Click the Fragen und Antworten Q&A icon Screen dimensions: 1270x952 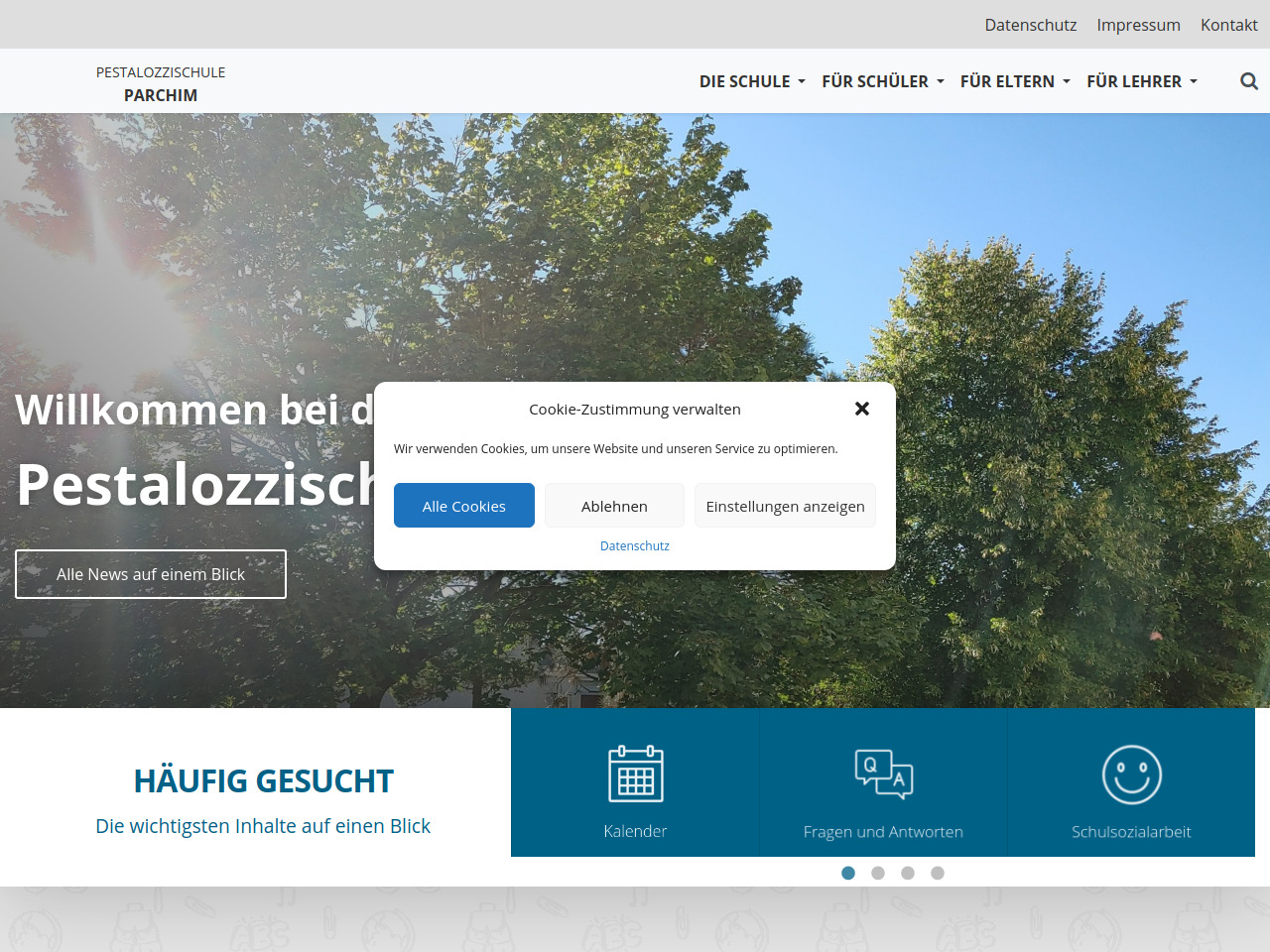click(883, 774)
